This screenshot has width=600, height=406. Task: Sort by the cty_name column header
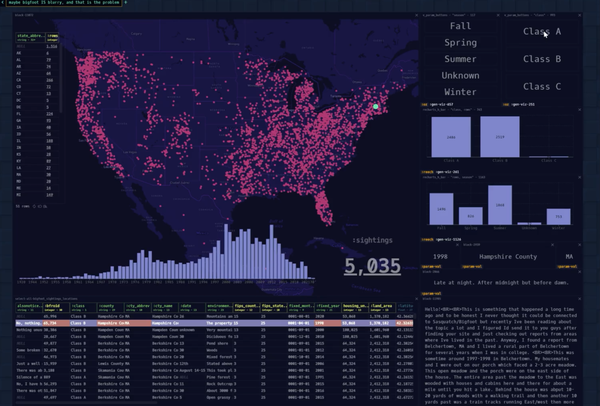[x=165, y=307]
